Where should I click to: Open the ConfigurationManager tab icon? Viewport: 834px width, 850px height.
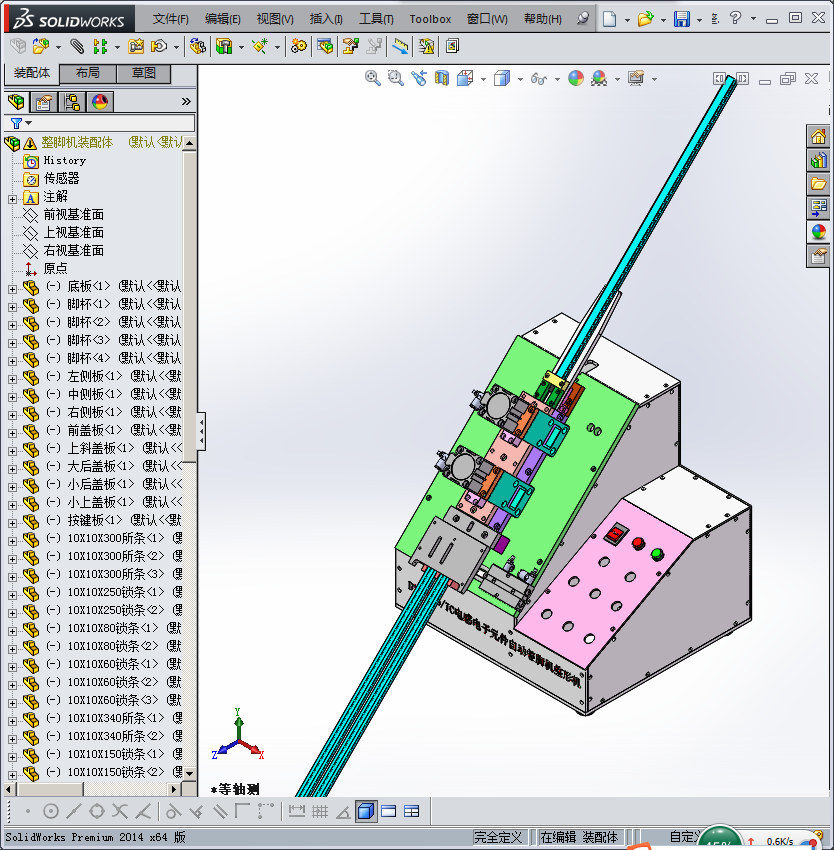tap(72, 101)
